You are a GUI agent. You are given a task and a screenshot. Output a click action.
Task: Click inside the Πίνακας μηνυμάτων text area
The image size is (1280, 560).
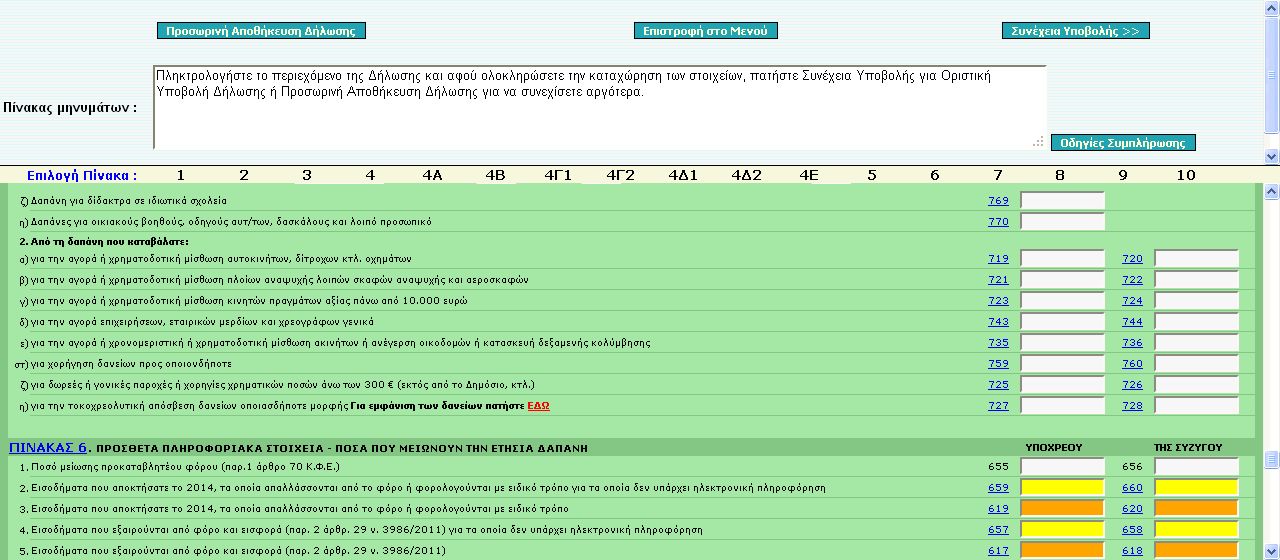[600, 107]
